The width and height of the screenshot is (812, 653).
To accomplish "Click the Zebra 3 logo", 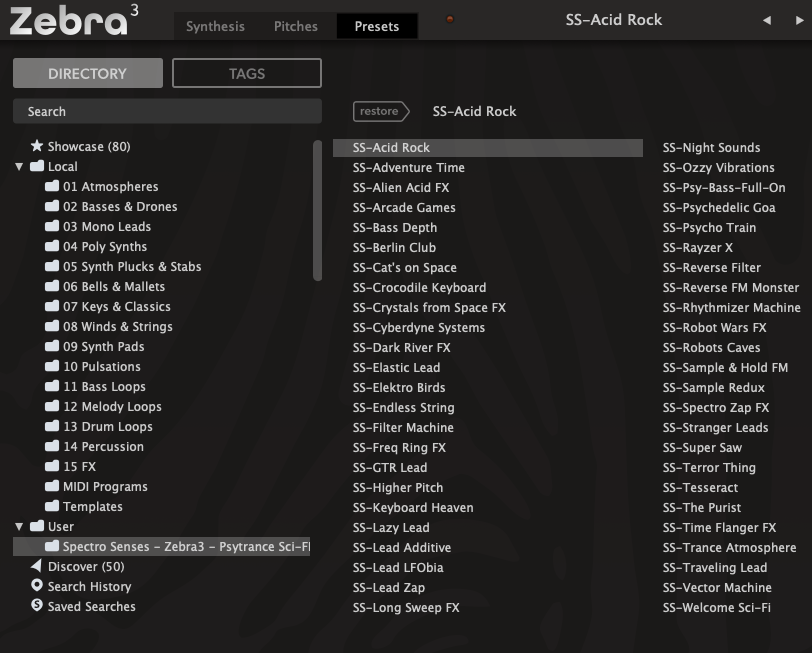I will 74,20.
